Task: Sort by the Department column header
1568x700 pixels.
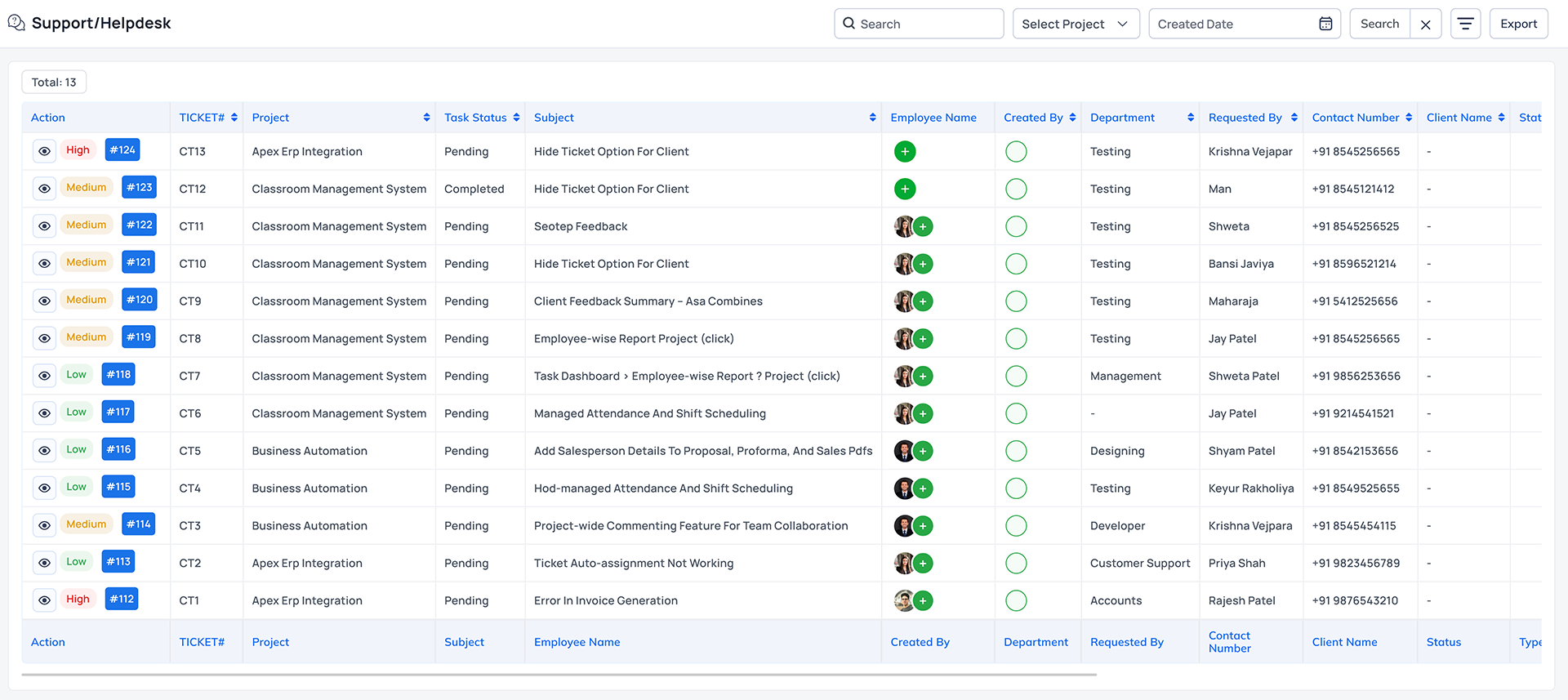Action: point(1190,118)
